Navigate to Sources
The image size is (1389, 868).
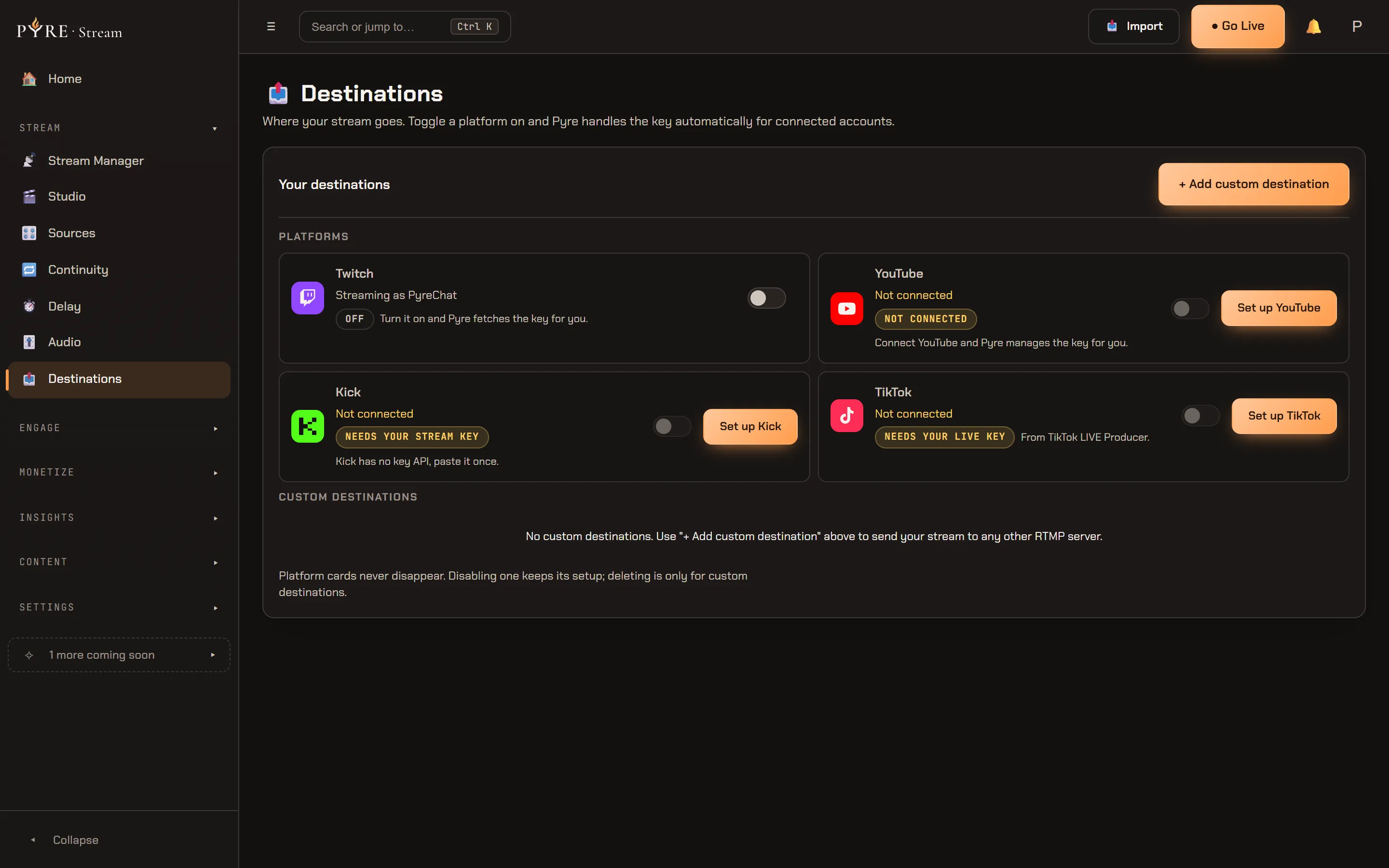[119, 233]
